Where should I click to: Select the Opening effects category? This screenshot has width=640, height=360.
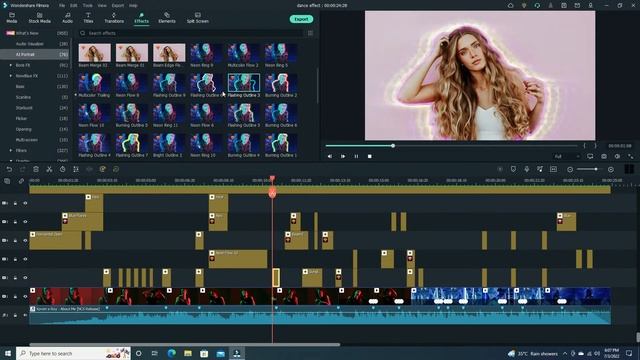pyautogui.click(x=35, y=129)
